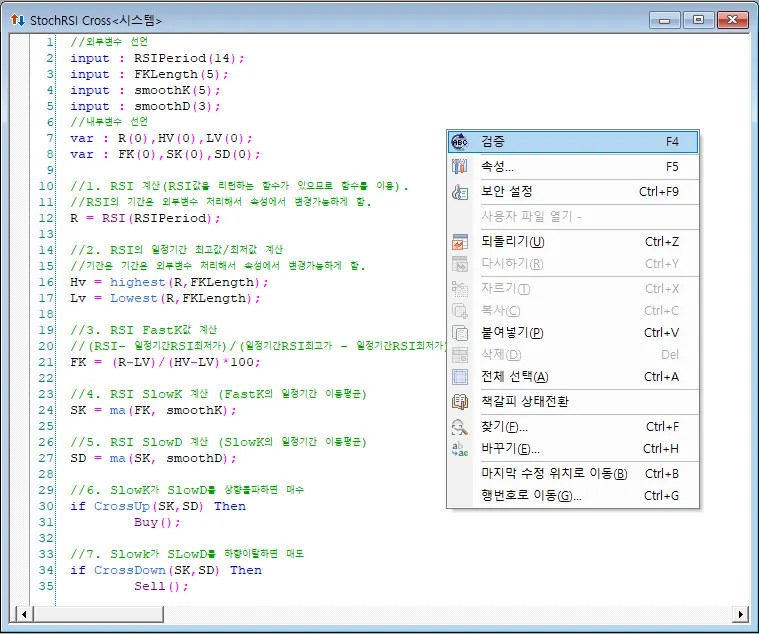
Task: Open 바꾸기(E)... menu entry
Action: (573, 449)
